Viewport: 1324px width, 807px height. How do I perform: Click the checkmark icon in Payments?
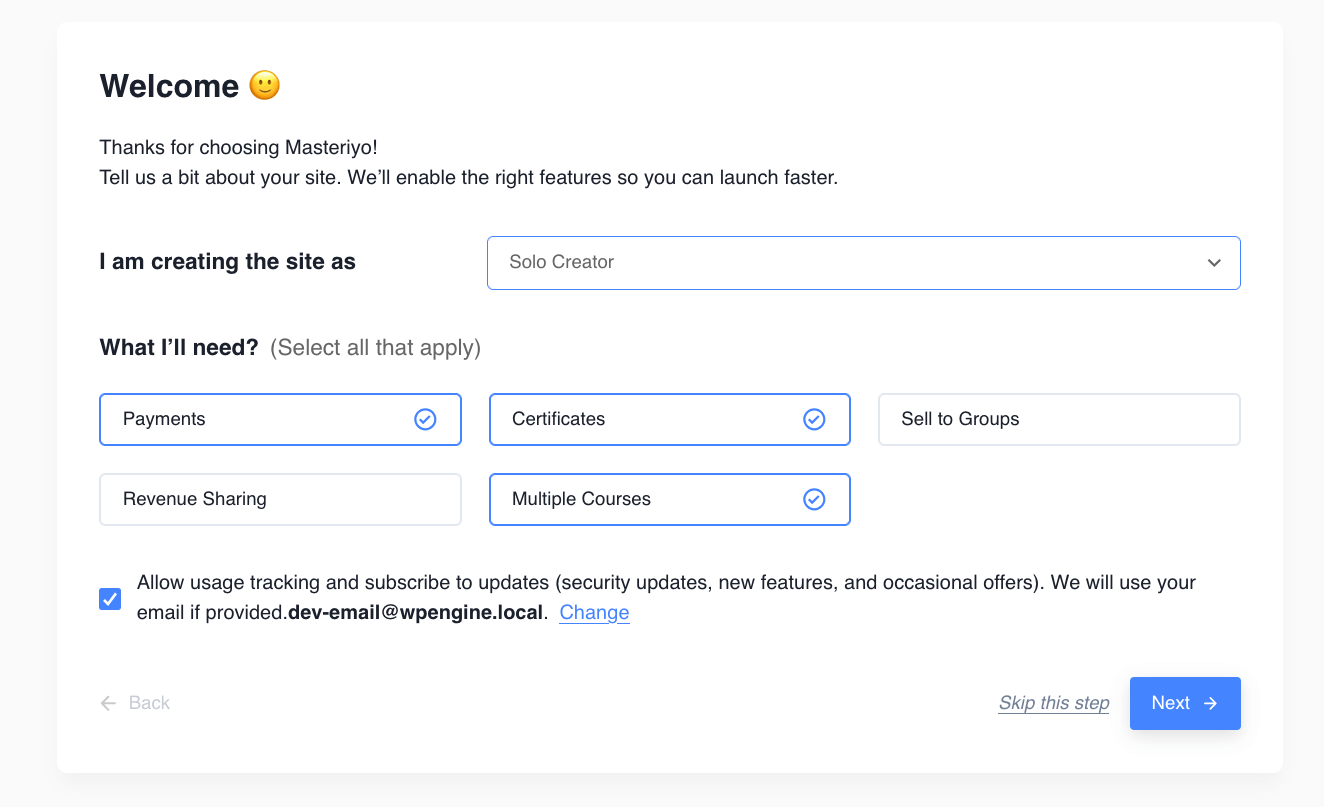pyautogui.click(x=425, y=419)
